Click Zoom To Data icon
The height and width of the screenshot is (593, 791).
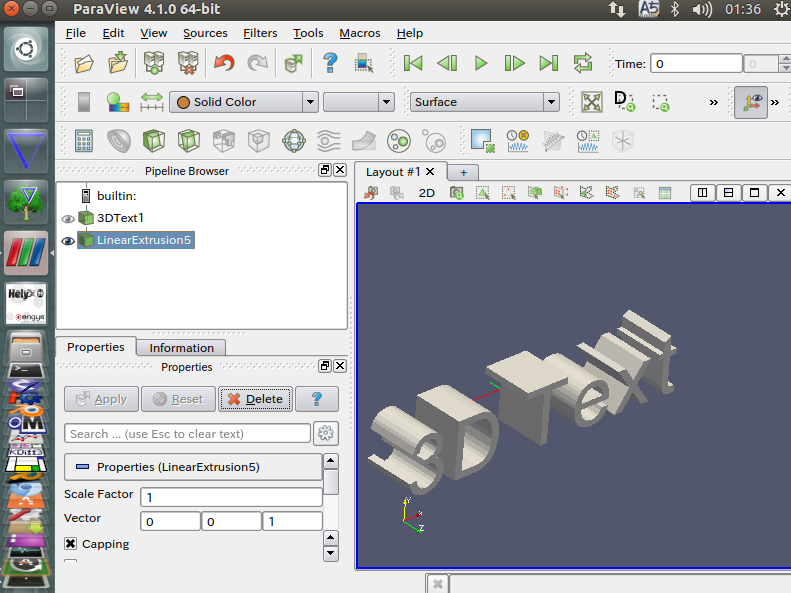pos(625,102)
